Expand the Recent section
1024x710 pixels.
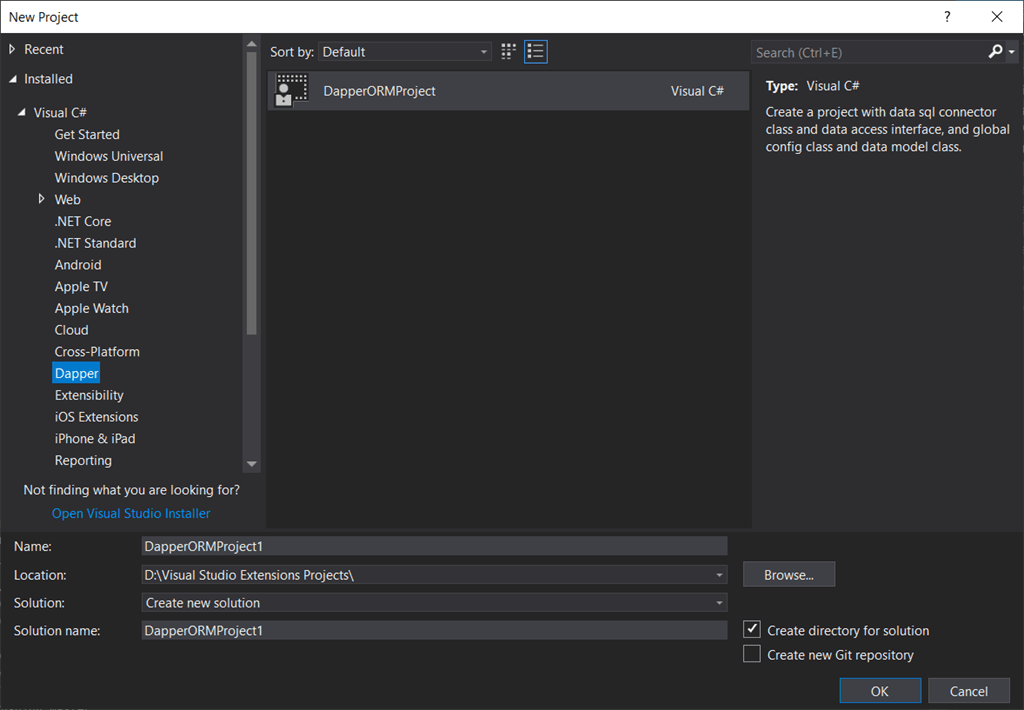click(12, 48)
